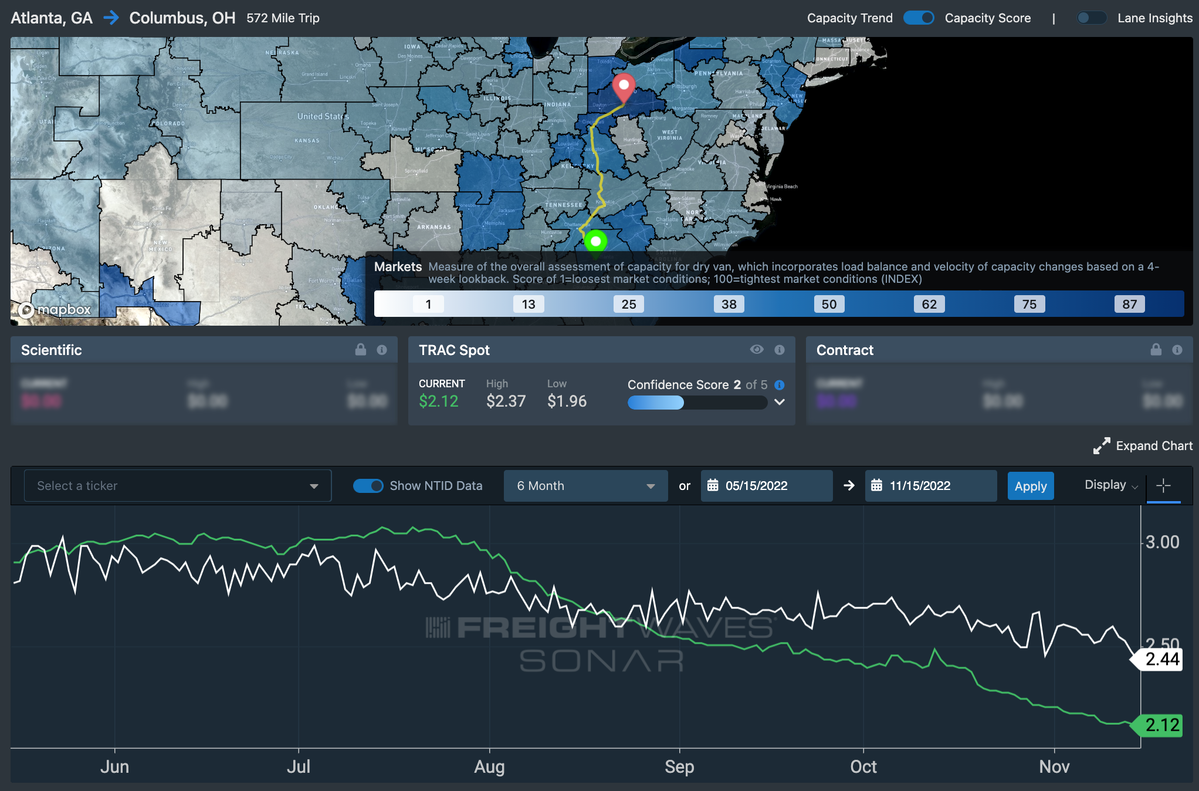Click the Aug label on chart axis
1199x791 pixels.
pos(489,767)
